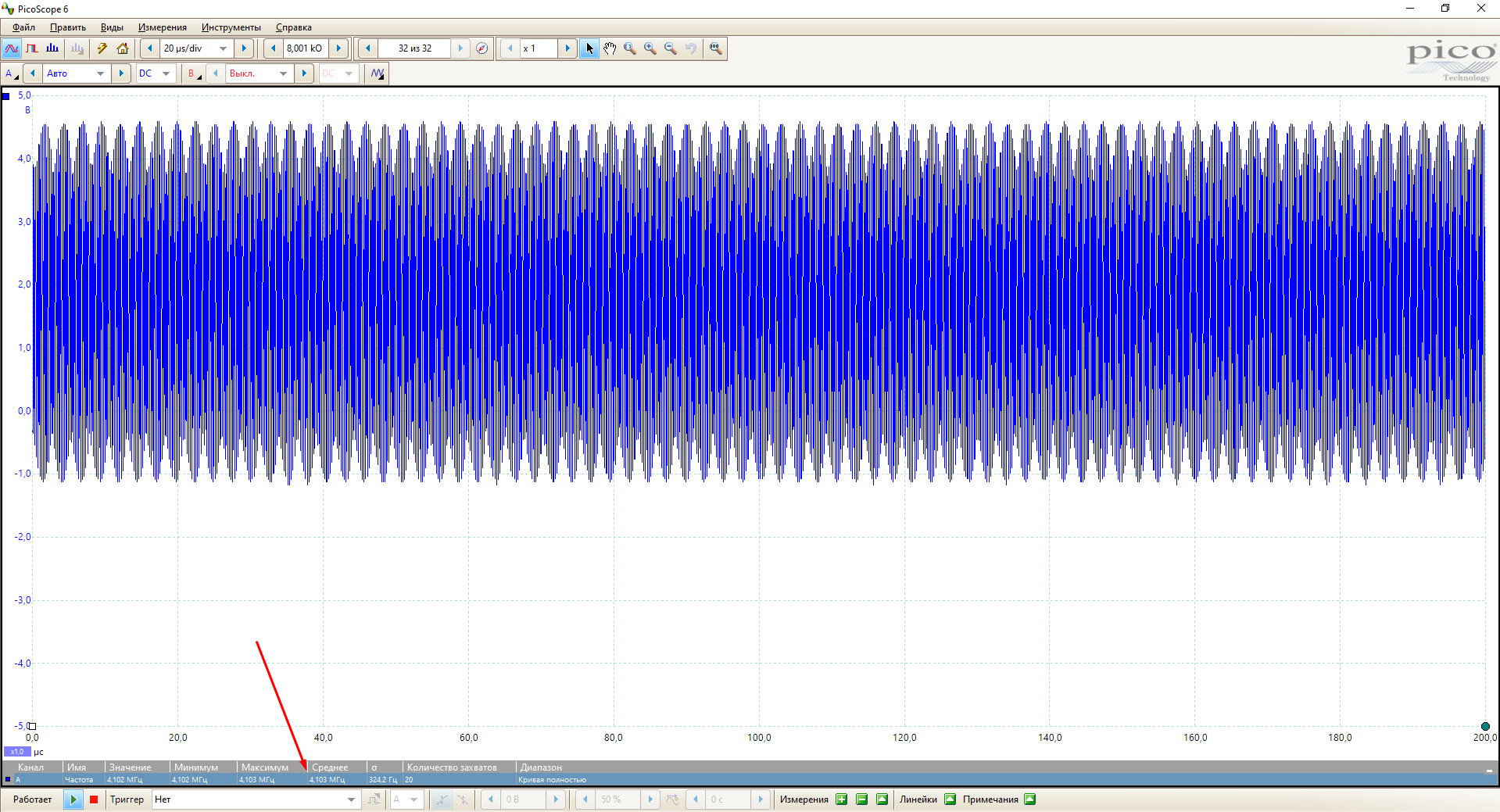
Task: Click the zoom factor x 1 field
Action: tap(539, 48)
